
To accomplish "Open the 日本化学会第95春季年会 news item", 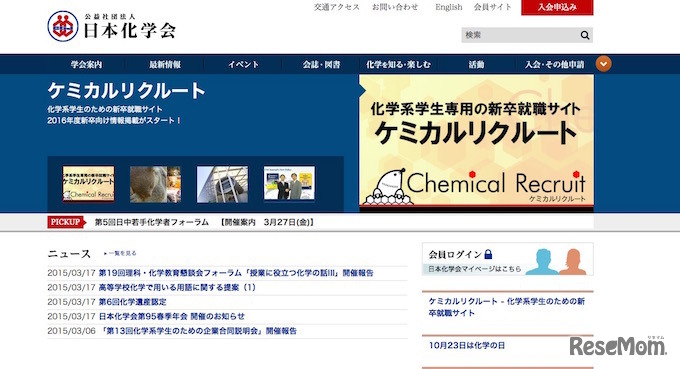I will point(172,317).
